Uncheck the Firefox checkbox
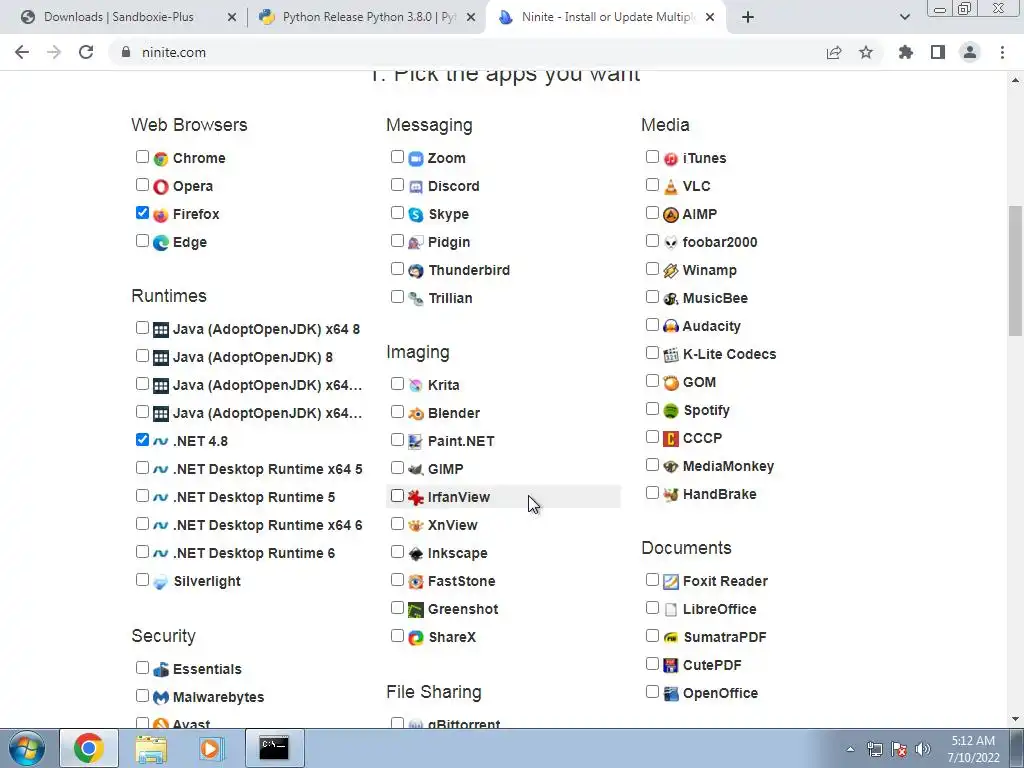This screenshot has height=768, width=1024. click(142, 213)
